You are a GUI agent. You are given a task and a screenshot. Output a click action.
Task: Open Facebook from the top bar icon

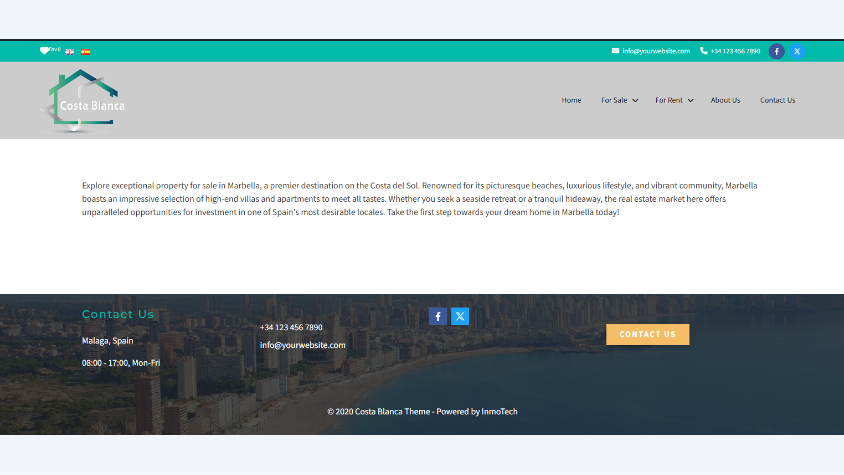777,51
